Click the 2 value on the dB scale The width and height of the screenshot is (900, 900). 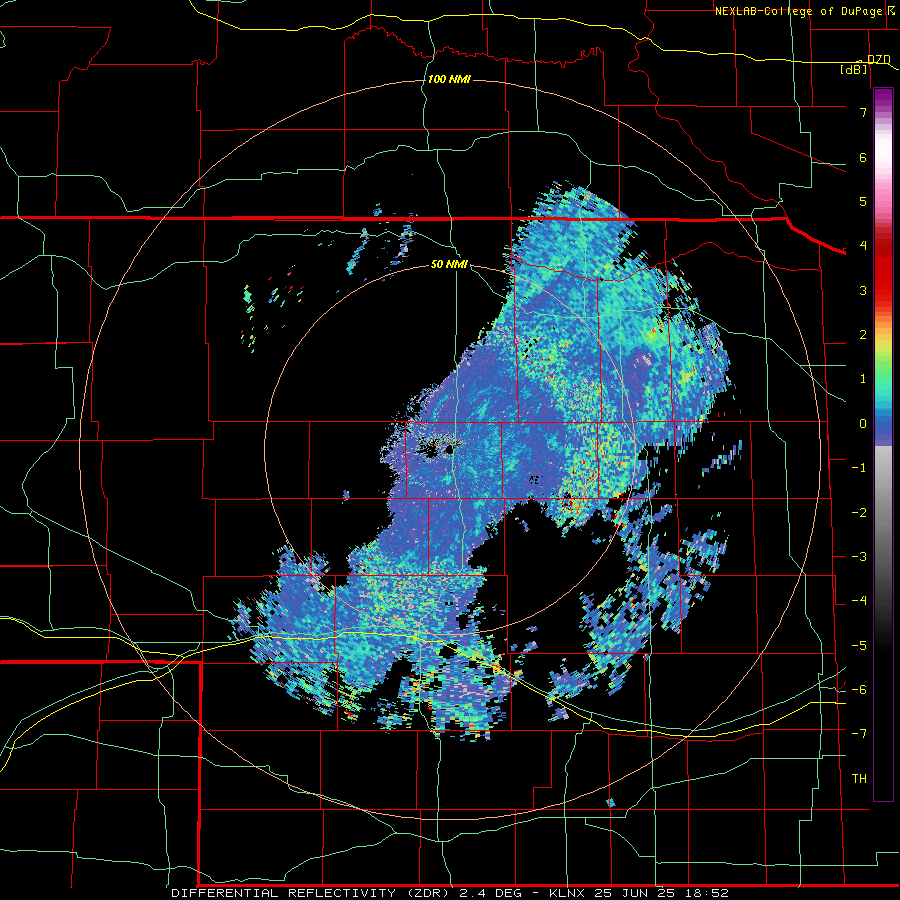[x=863, y=335]
